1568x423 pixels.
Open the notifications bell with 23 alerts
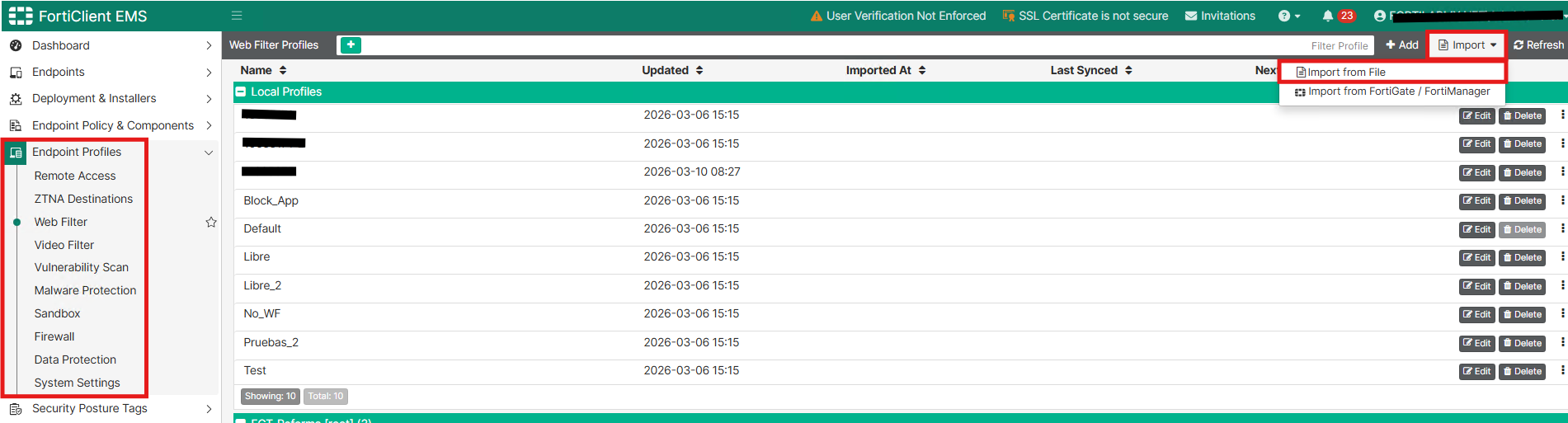1338,16
